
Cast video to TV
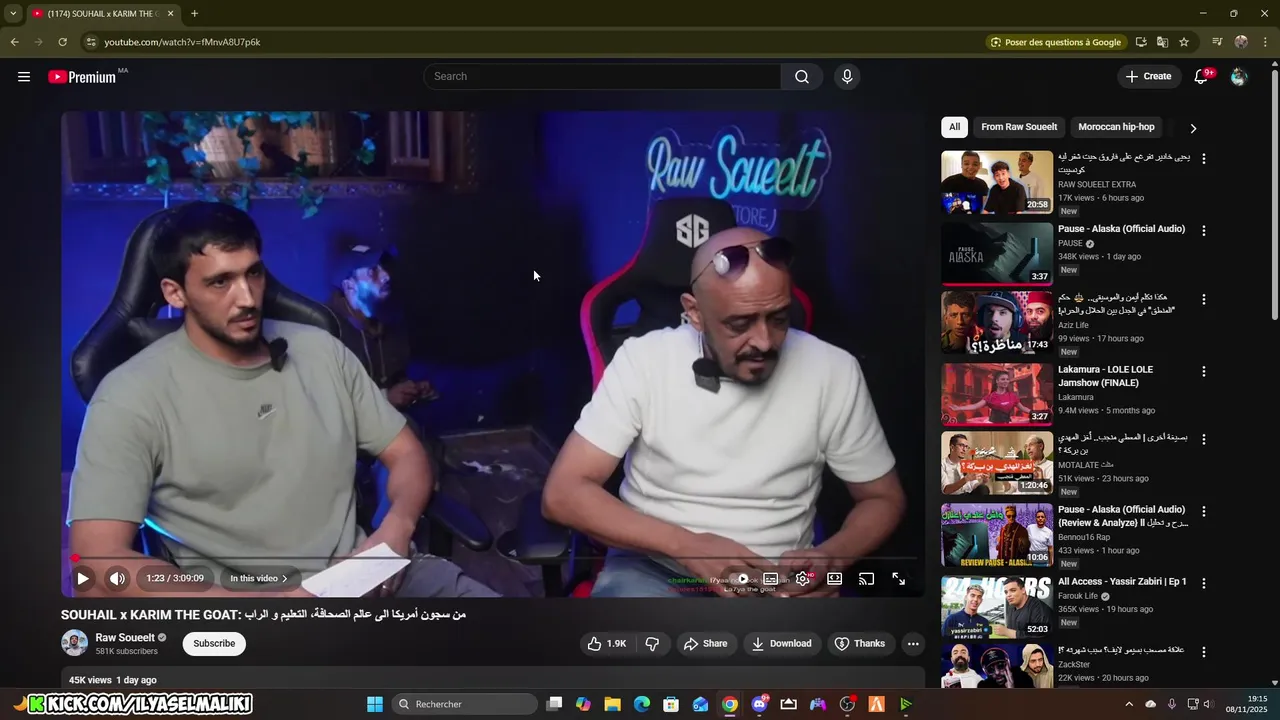point(867,579)
